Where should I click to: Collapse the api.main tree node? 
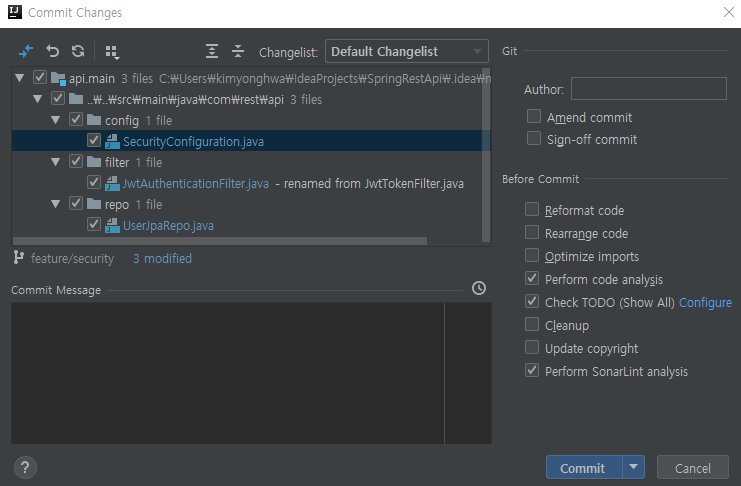coord(20,78)
